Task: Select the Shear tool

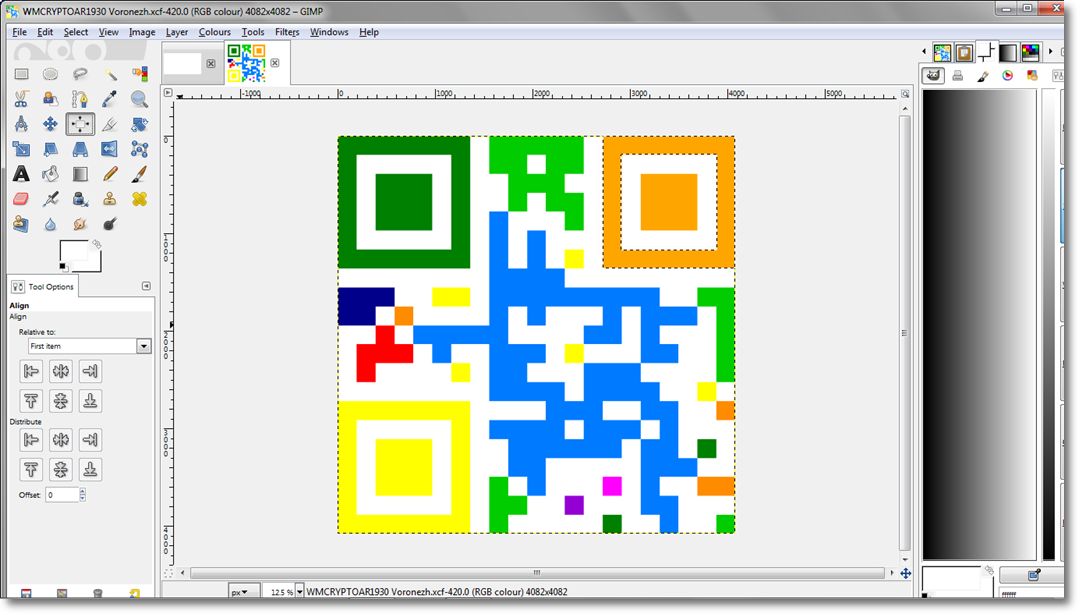Action: [x=50, y=149]
